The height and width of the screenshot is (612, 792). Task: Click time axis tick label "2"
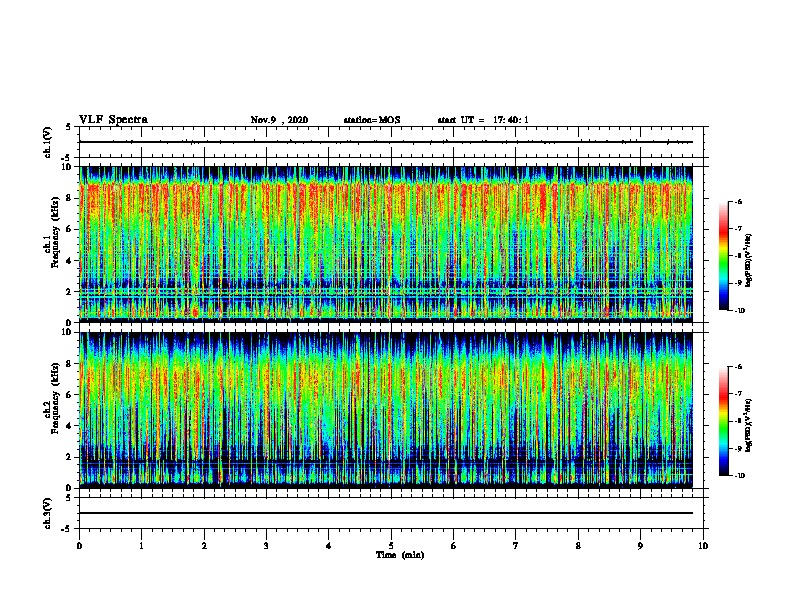(204, 546)
